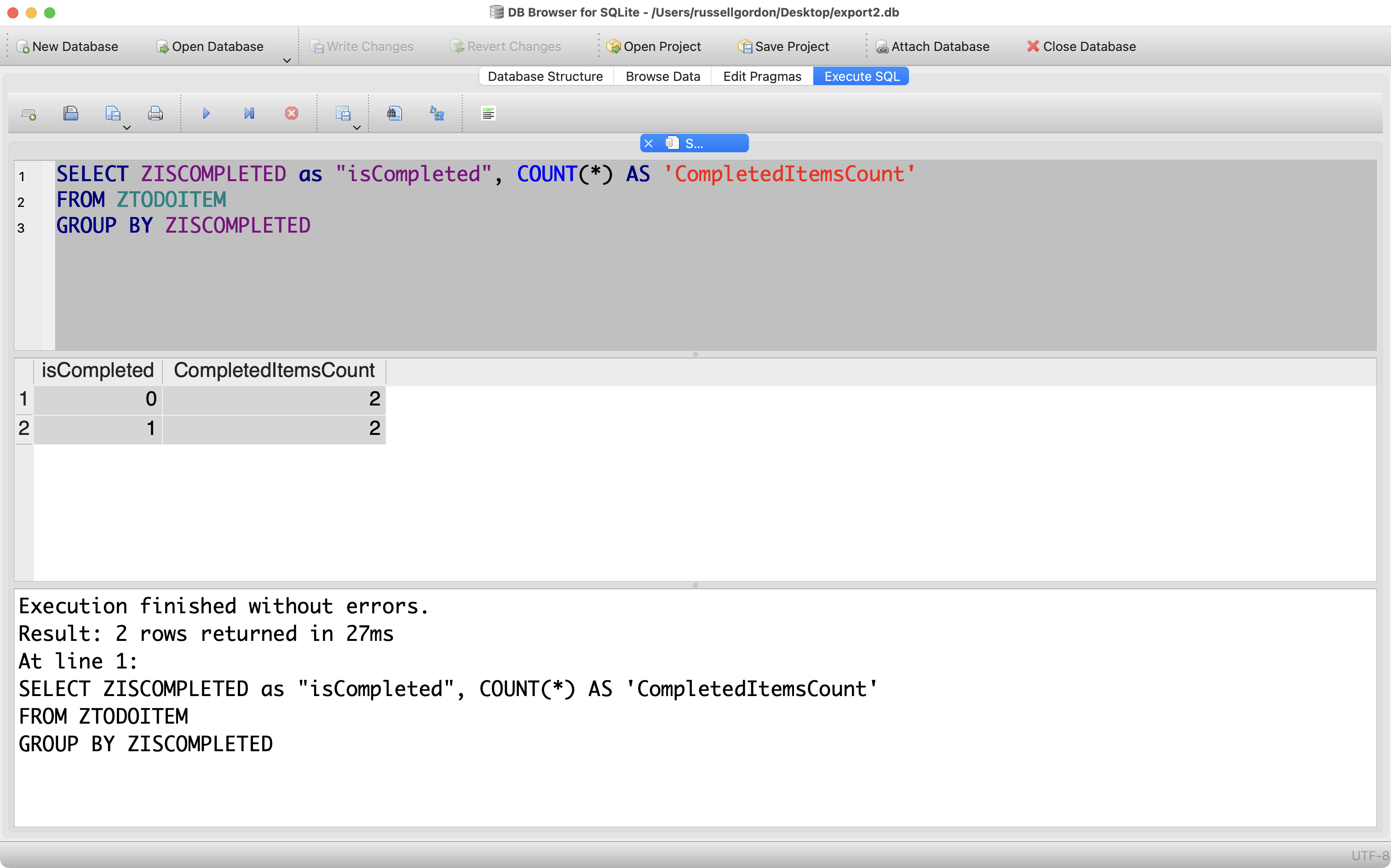Open find and replace icon
Screen dimensions: 1391x868
(437, 114)
